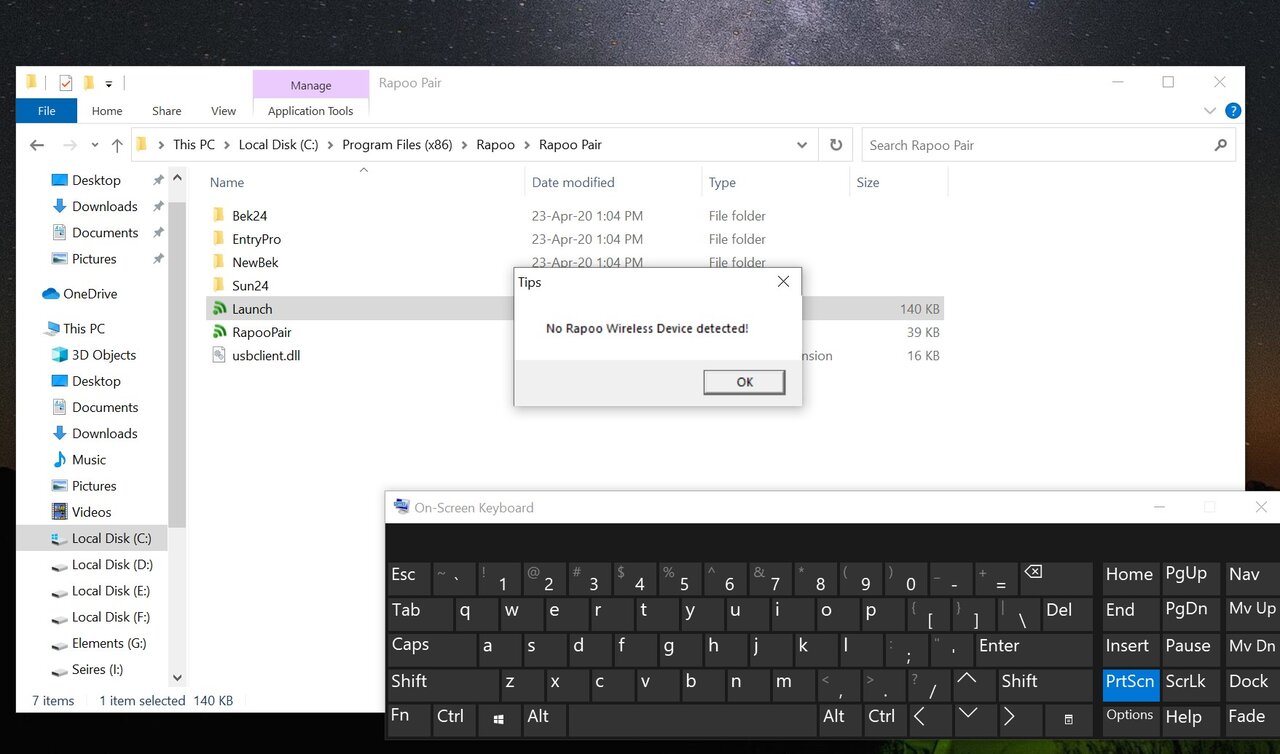Toggle Caps on the On-Screen Keyboard
The image size is (1280, 754).
click(x=432, y=649)
